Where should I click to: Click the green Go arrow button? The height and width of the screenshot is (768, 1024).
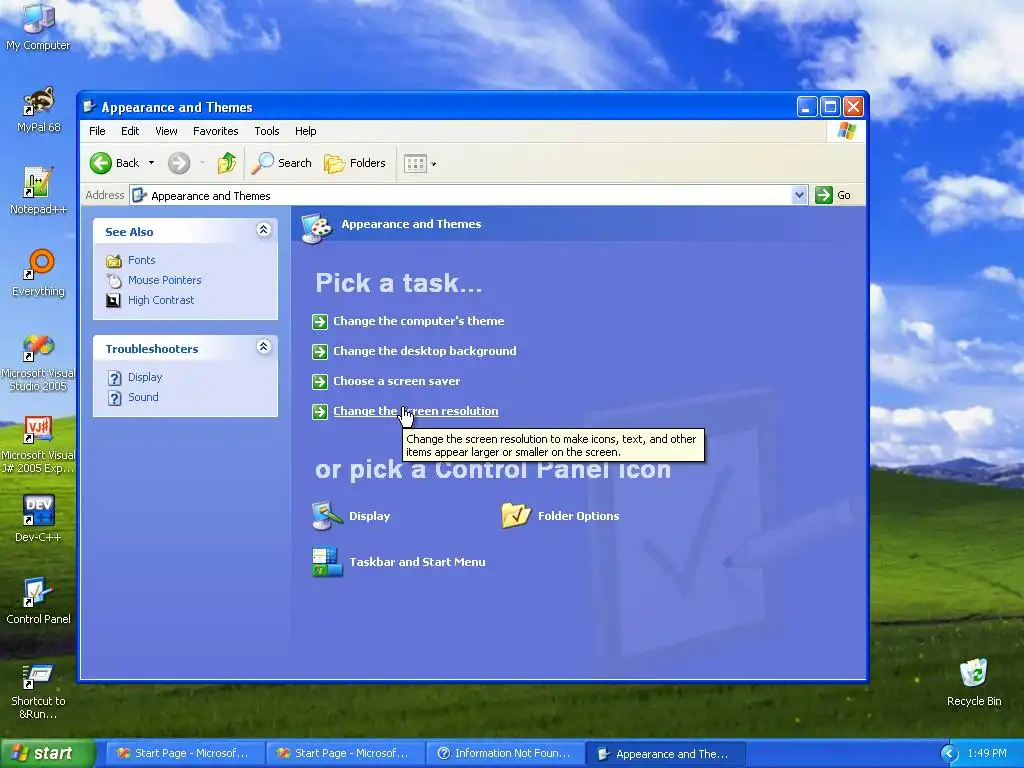click(824, 195)
